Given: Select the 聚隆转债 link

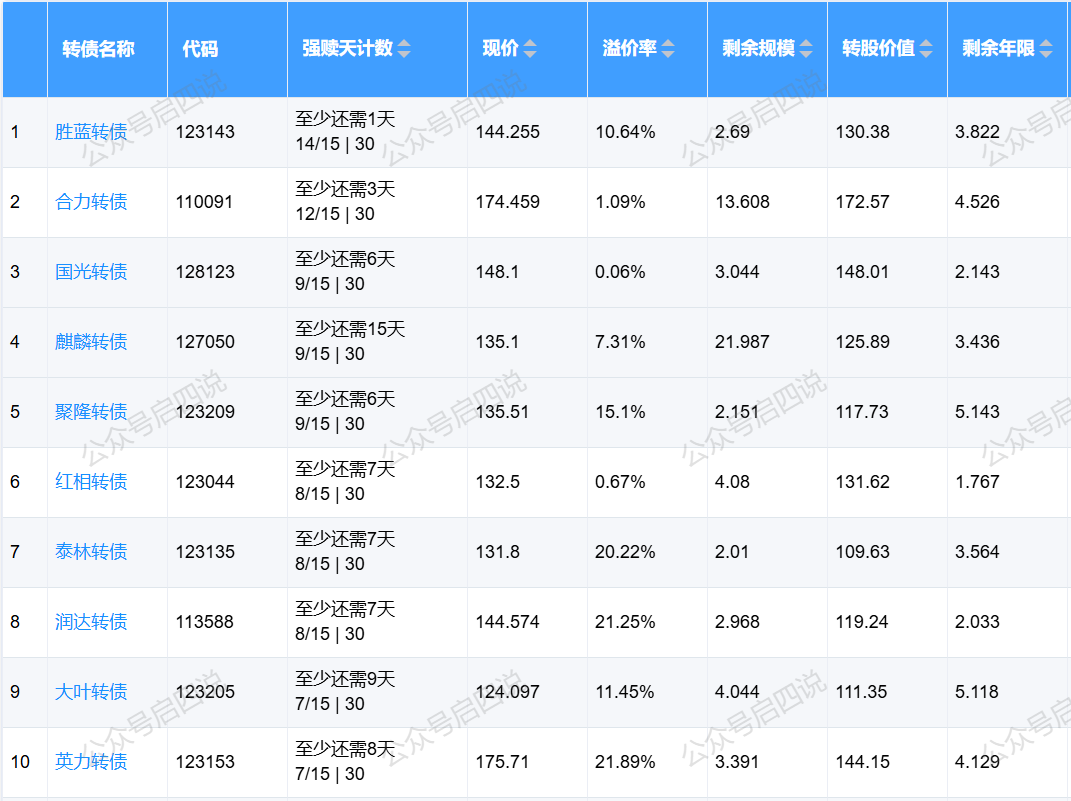Looking at the screenshot, I should [x=91, y=412].
